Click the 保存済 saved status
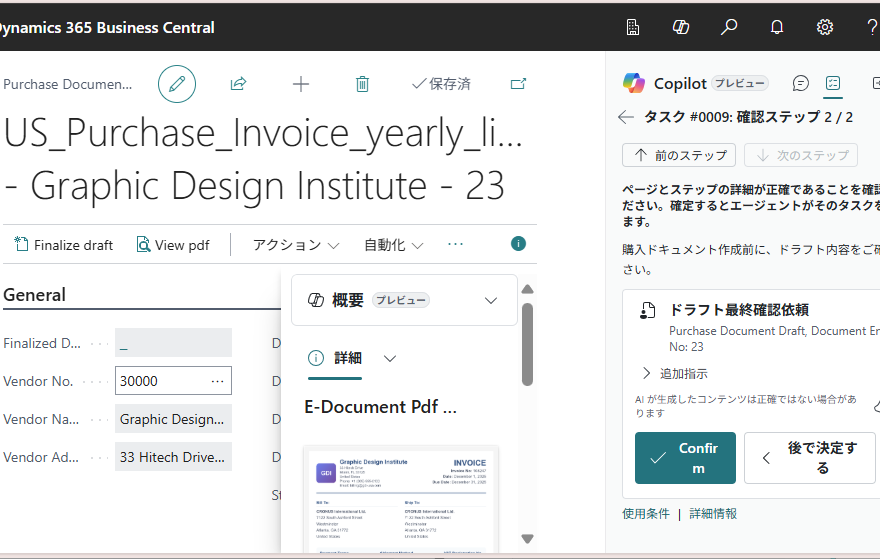Screen dimensions: 880x559 [x=441, y=84]
